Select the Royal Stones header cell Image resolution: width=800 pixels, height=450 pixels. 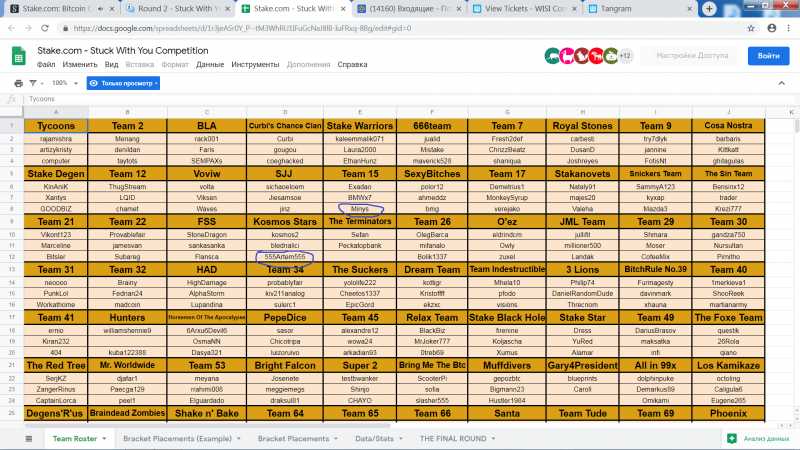point(582,126)
